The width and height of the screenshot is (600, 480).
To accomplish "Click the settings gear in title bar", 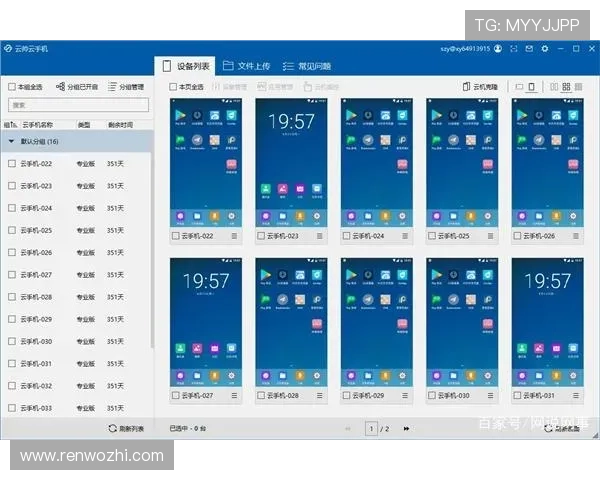I will [x=545, y=48].
